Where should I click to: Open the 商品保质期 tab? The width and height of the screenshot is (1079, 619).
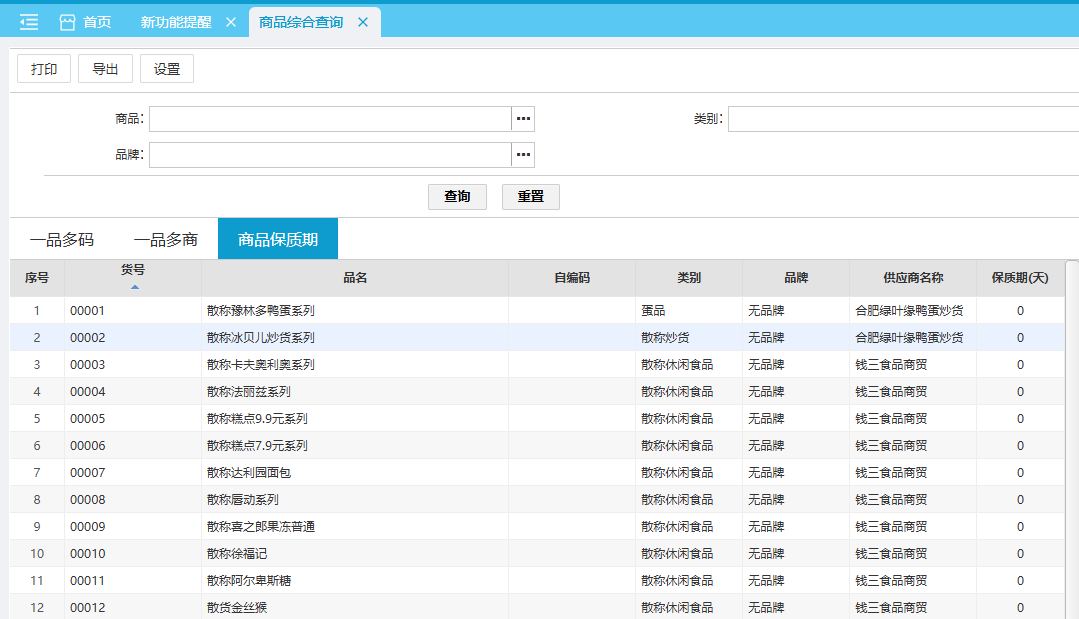[278, 239]
